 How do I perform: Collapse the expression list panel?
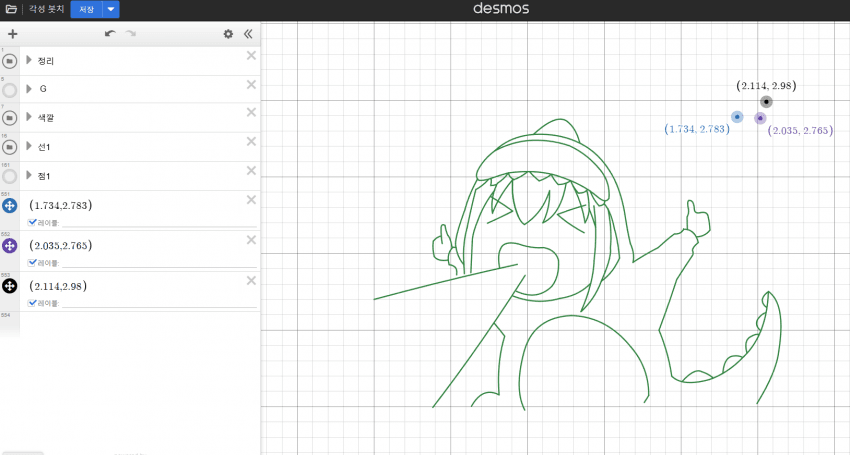[x=248, y=34]
